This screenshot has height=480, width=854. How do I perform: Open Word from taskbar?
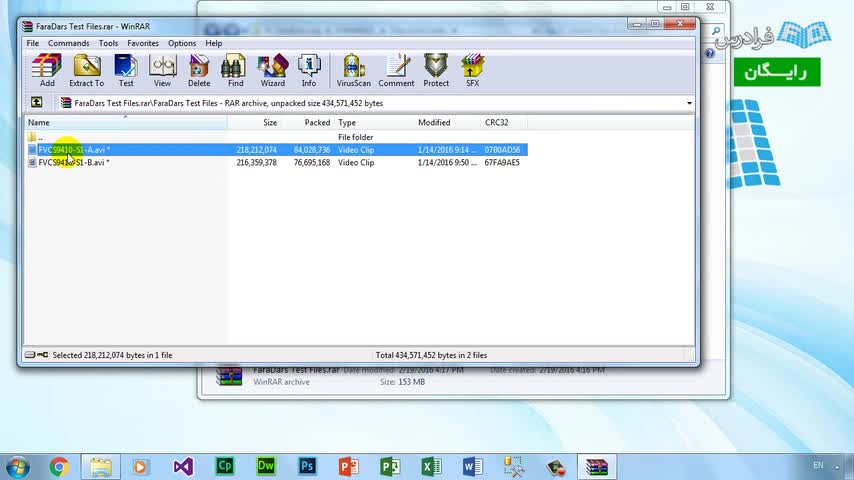473,467
